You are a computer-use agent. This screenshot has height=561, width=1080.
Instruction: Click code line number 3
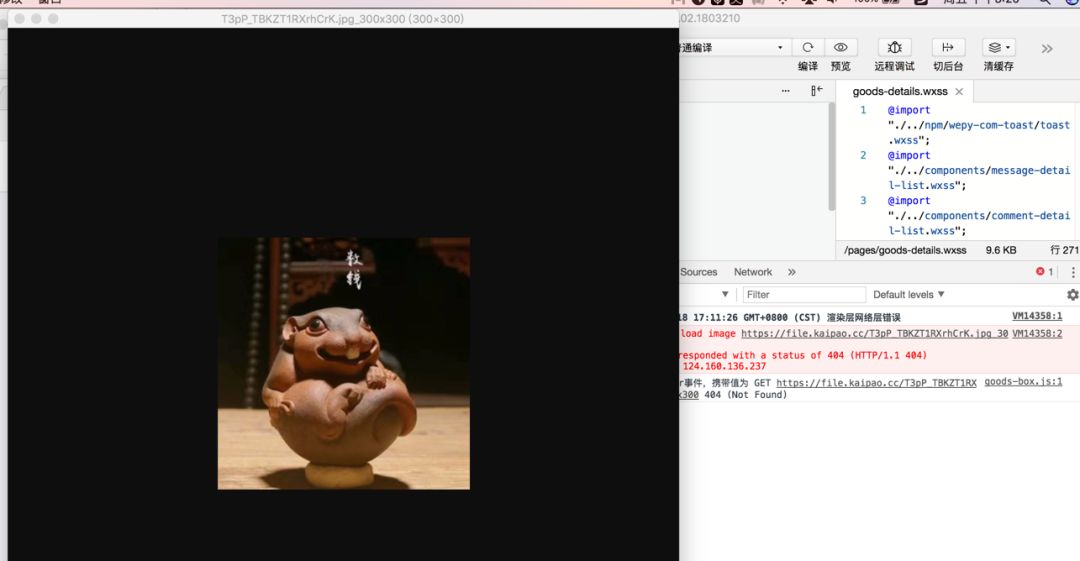pos(863,201)
